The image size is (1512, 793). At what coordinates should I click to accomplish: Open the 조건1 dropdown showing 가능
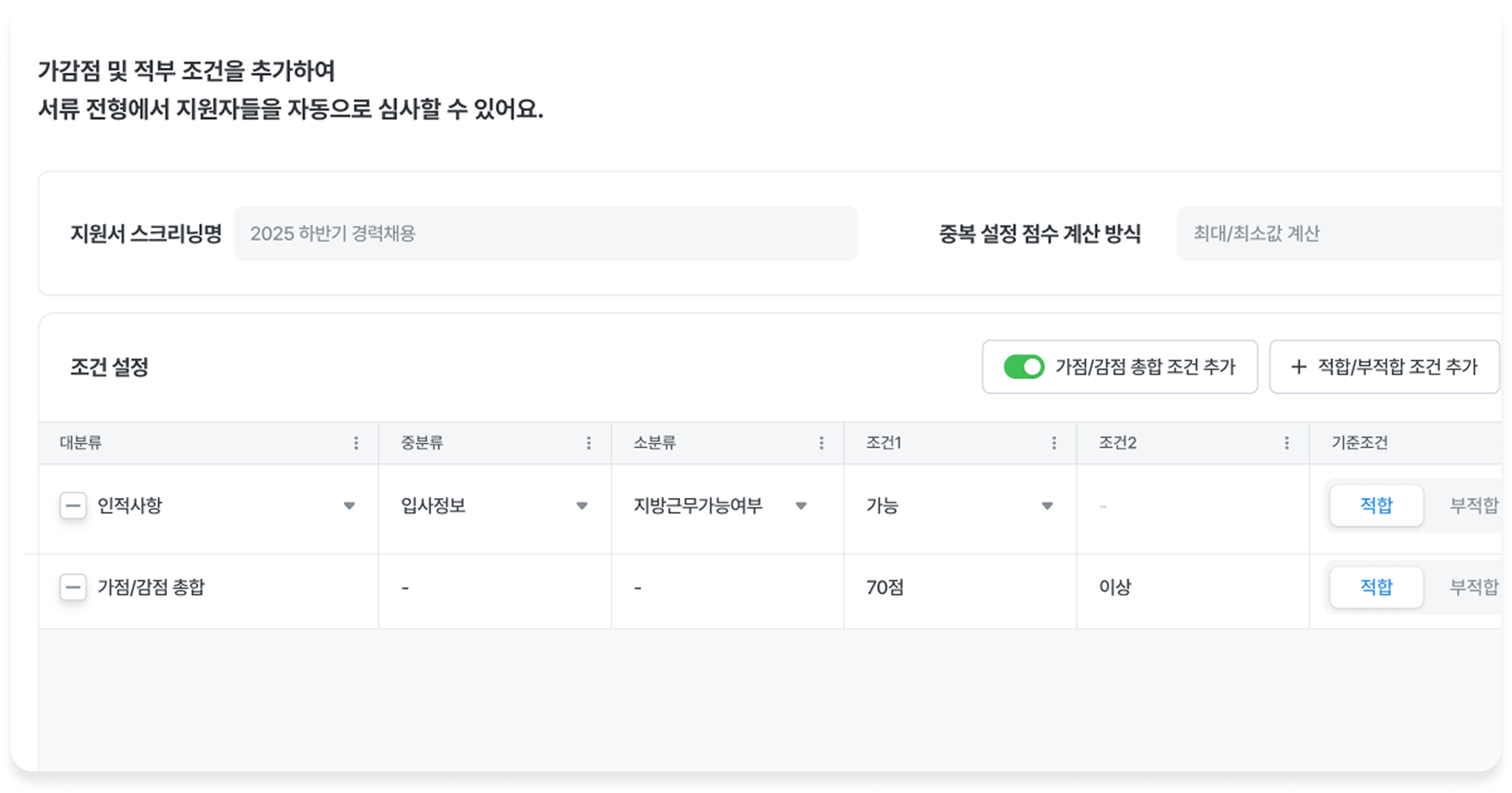pyautogui.click(x=1047, y=505)
